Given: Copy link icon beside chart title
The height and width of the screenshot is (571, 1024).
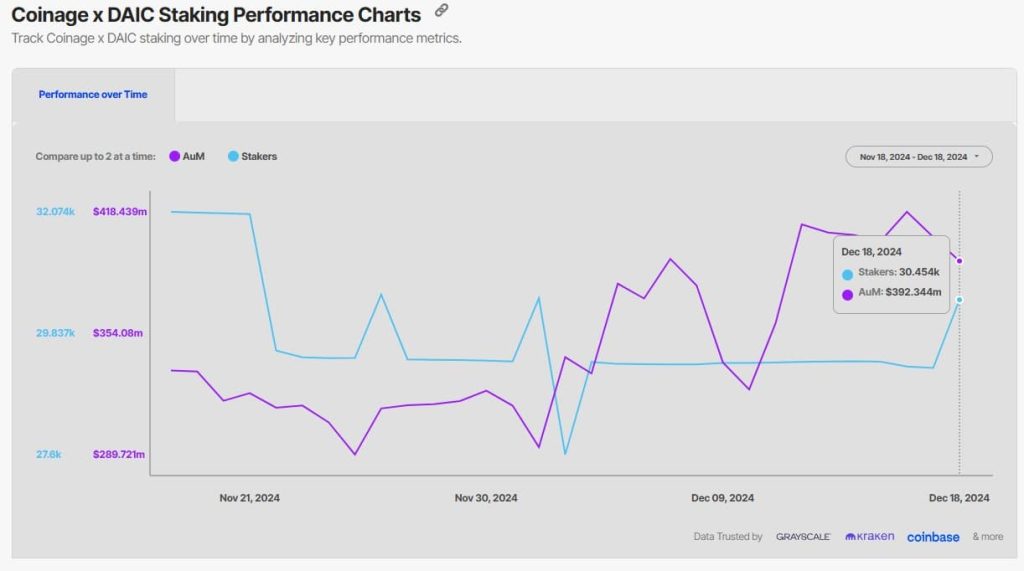Looking at the screenshot, I should (x=441, y=10).
